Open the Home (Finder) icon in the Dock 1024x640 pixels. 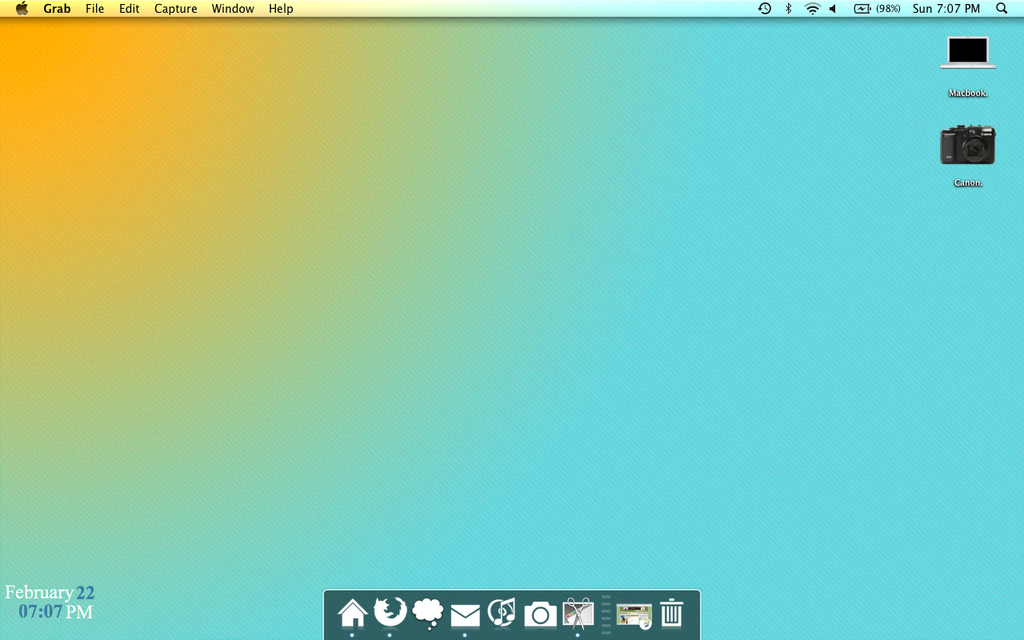(x=352, y=613)
